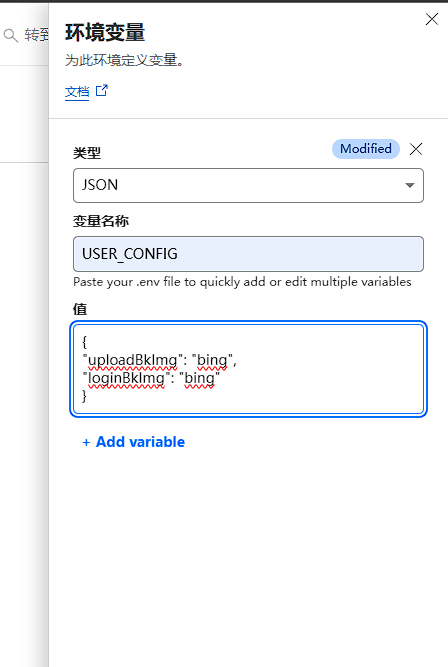The height and width of the screenshot is (667, 448).
Task: Add a new variable with Add variable
Action: 134,442
